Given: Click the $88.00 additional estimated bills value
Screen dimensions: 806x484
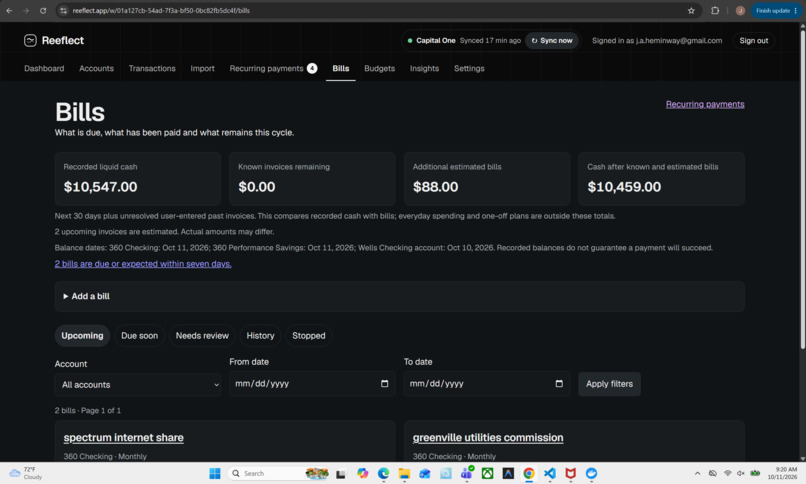Looking at the screenshot, I should point(435,187).
